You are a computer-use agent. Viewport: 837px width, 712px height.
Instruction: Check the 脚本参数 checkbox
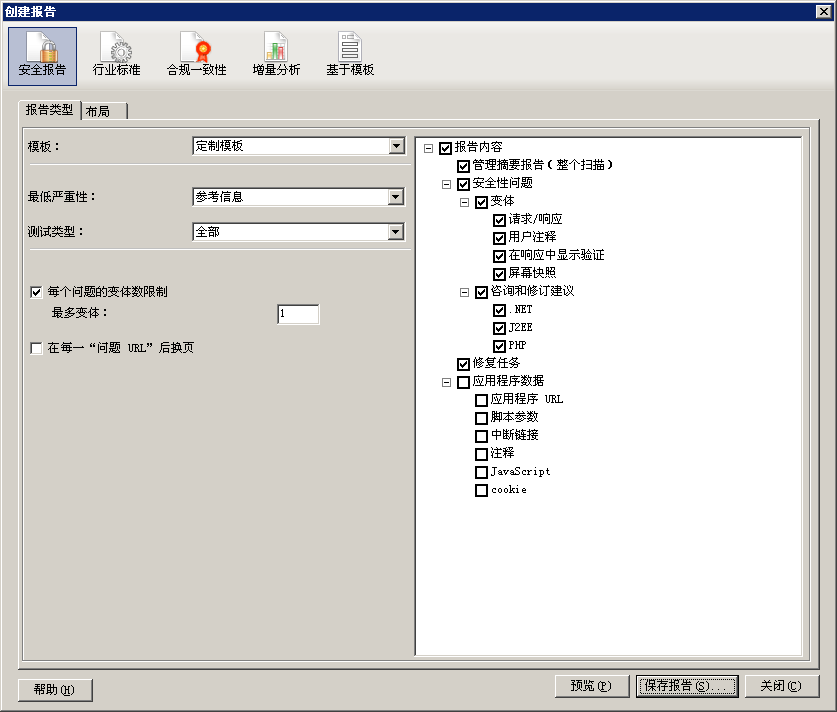point(481,418)
